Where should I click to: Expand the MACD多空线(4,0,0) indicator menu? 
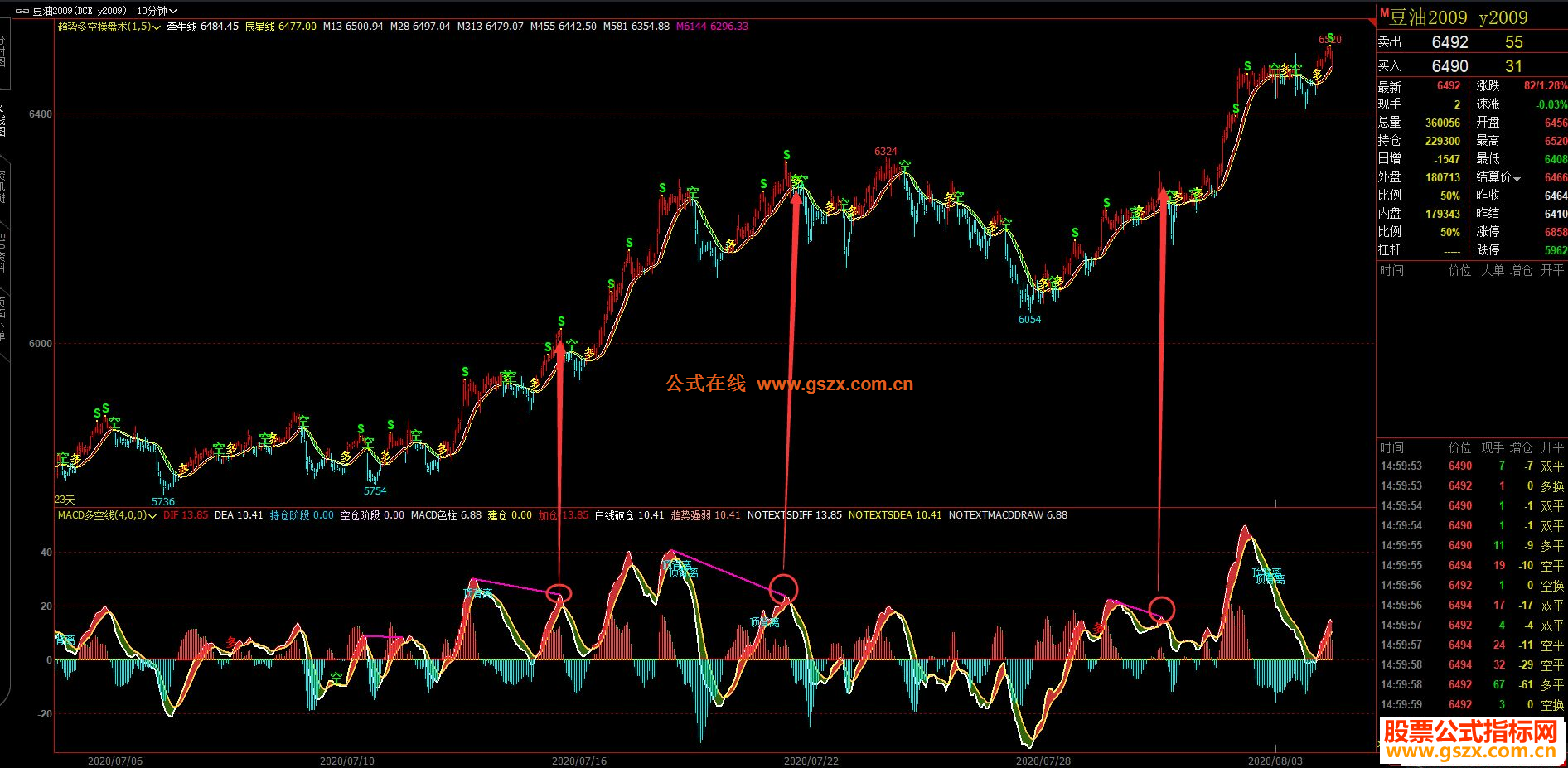(107, 515)
